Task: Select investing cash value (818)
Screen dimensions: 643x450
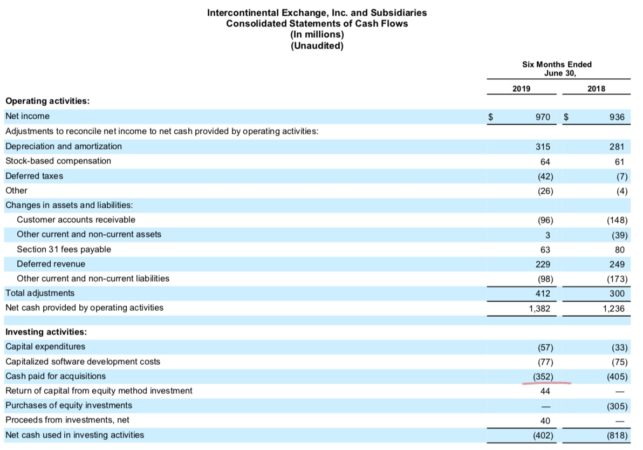Action: (x=617, y=436)
